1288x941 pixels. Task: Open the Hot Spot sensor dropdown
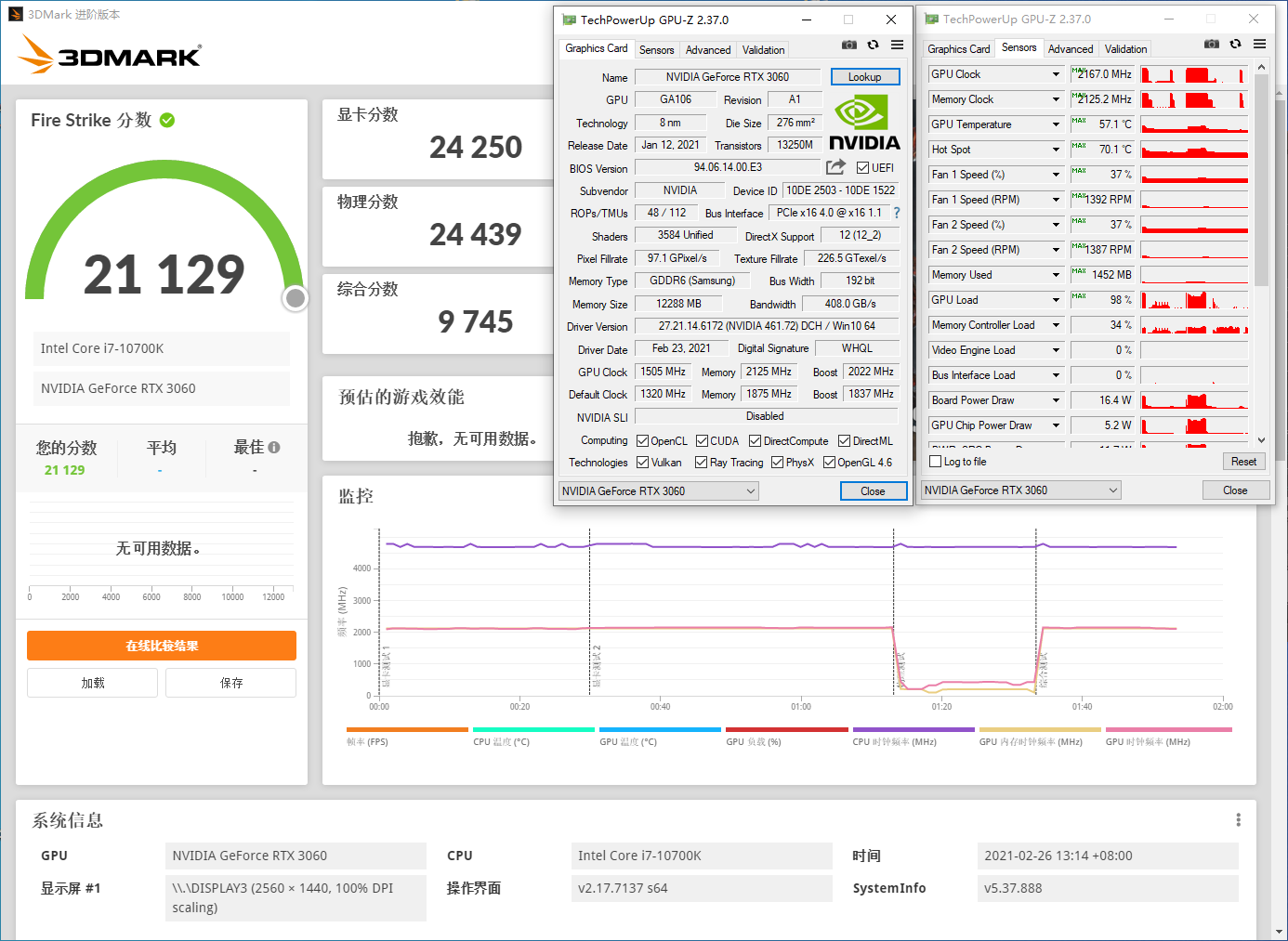[1056, 150]
